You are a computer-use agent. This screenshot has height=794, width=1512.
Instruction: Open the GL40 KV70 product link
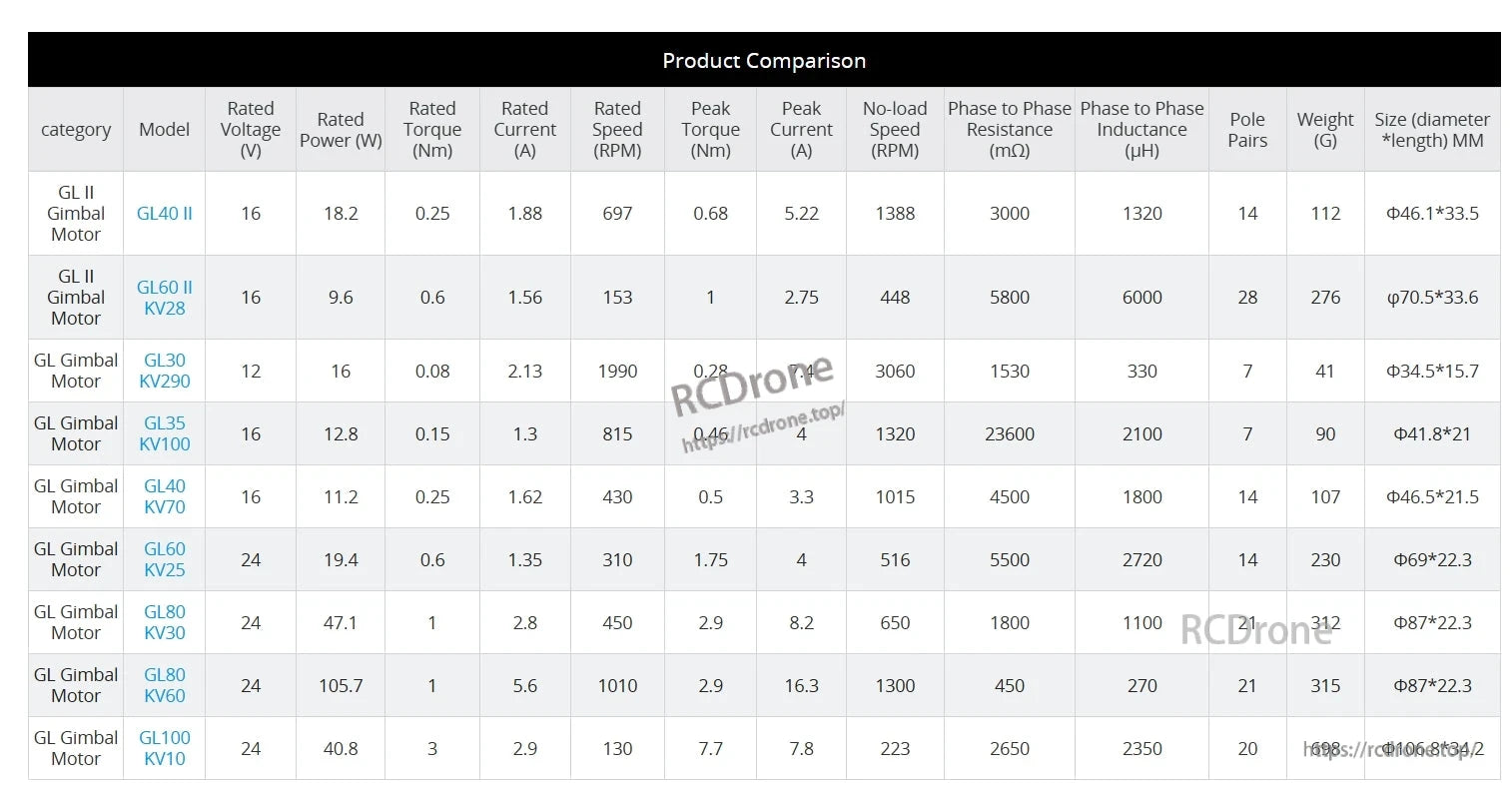tap(165, 496)
